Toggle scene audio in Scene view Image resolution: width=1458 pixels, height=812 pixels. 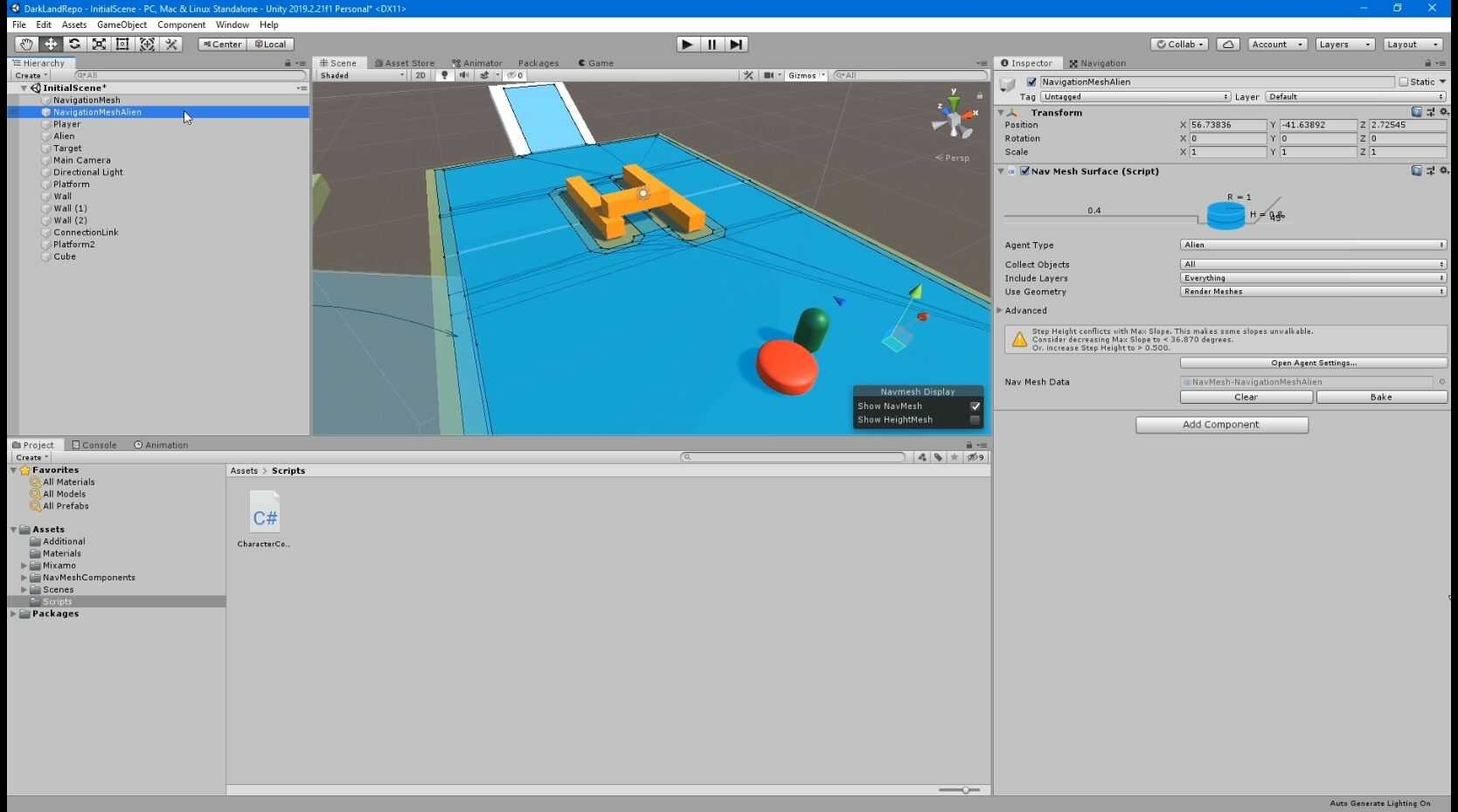[464, 75]
